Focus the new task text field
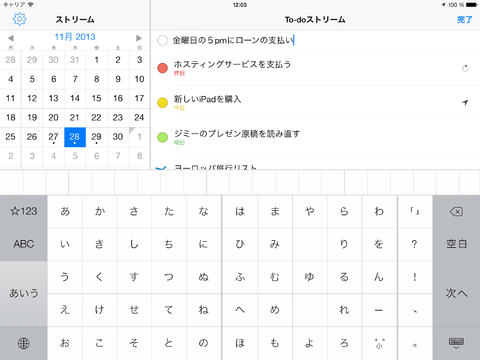This screenshot has height=360, width=480. (315, 41)
